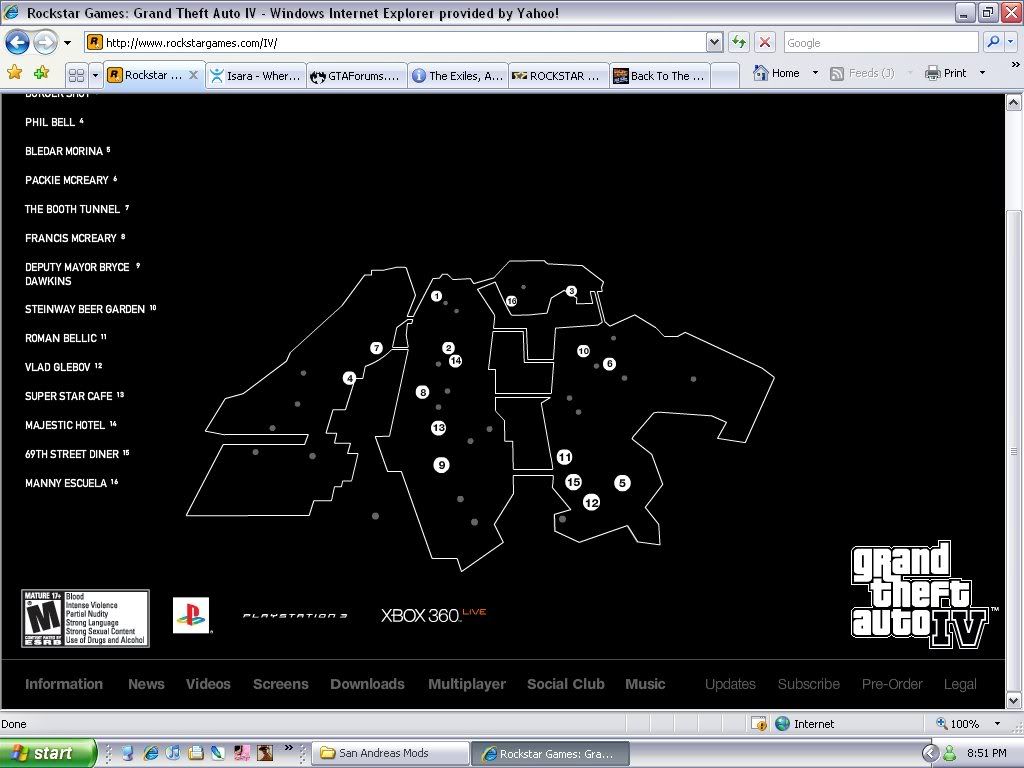Click the Print toolbar icon
This screenshot has width=1024, height=768.
pyautogui.click(x=933, y=73)
